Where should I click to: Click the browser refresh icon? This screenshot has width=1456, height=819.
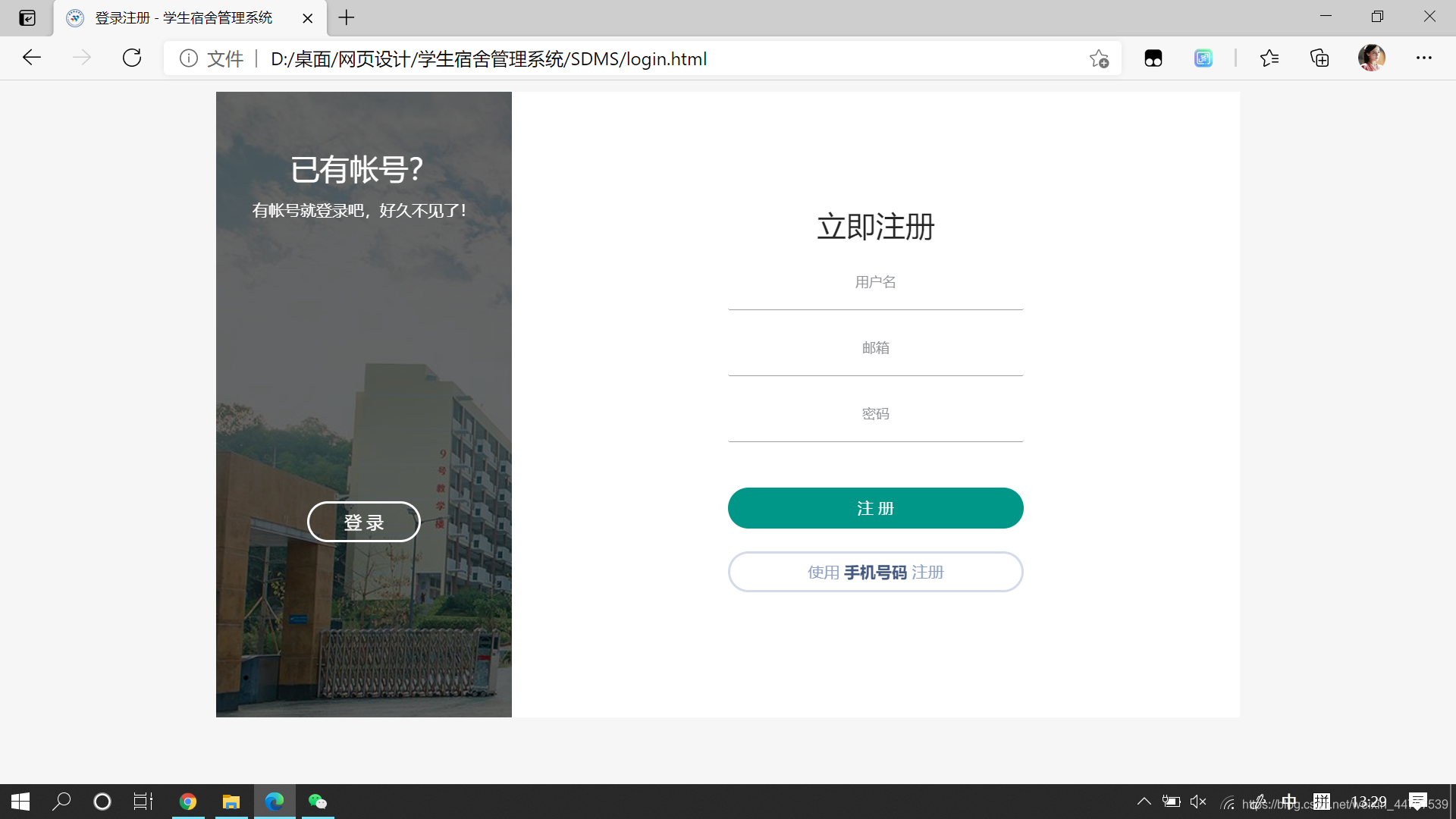132,58
